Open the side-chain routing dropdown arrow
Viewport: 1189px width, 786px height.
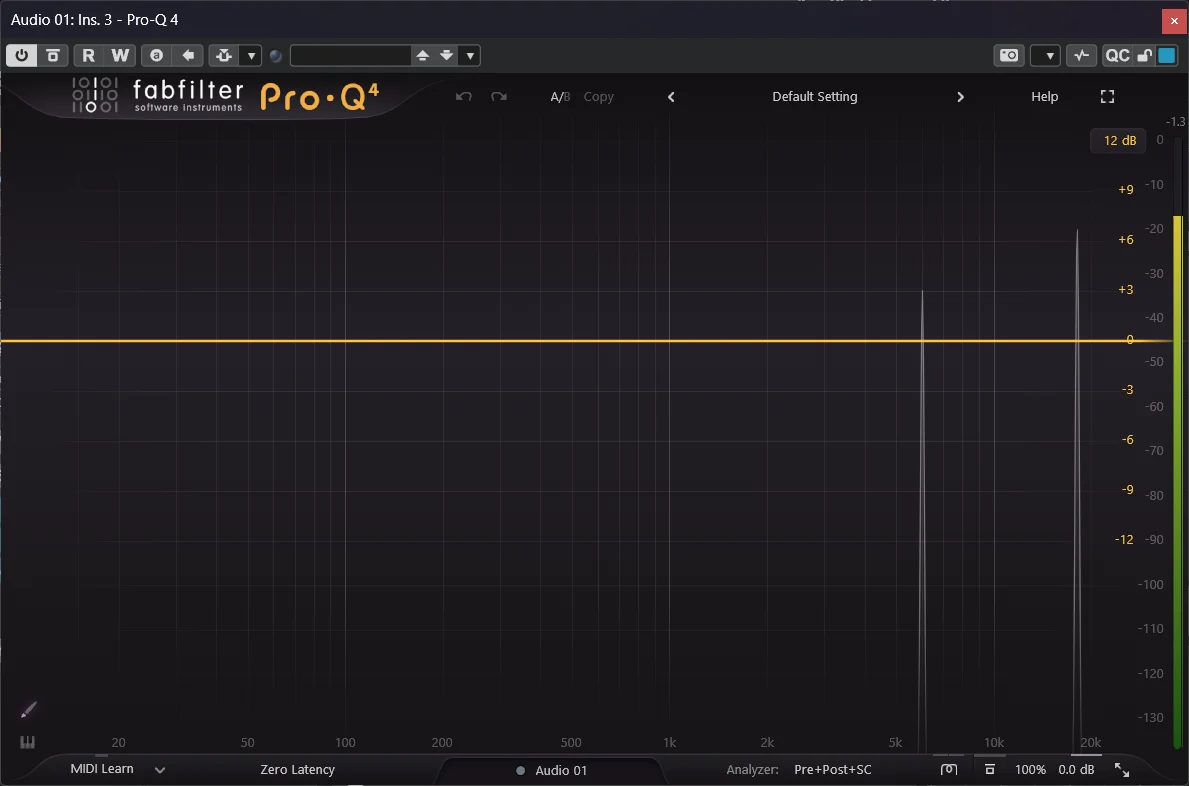(251, 55)
